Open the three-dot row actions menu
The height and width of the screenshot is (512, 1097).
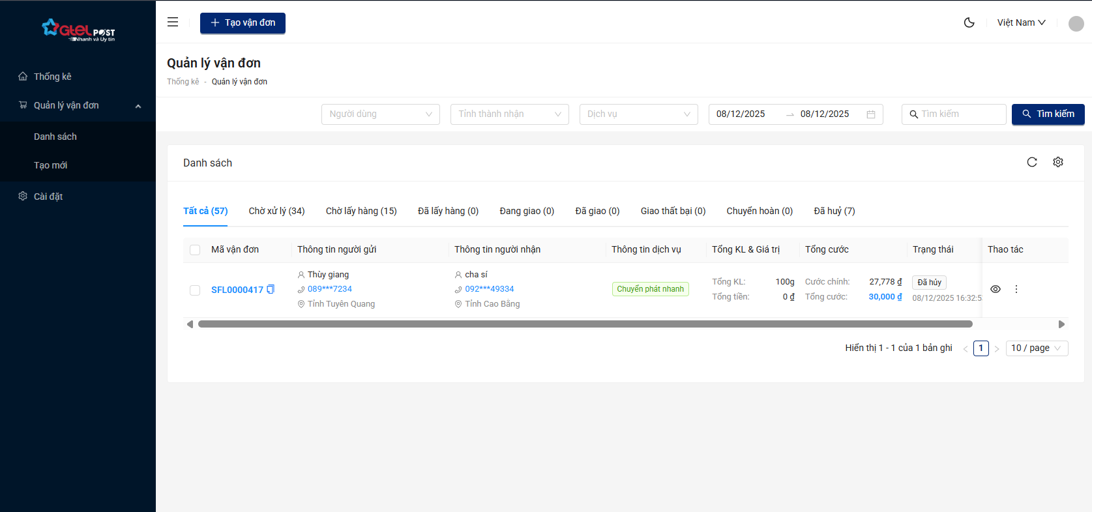[x=1016, y=289]
